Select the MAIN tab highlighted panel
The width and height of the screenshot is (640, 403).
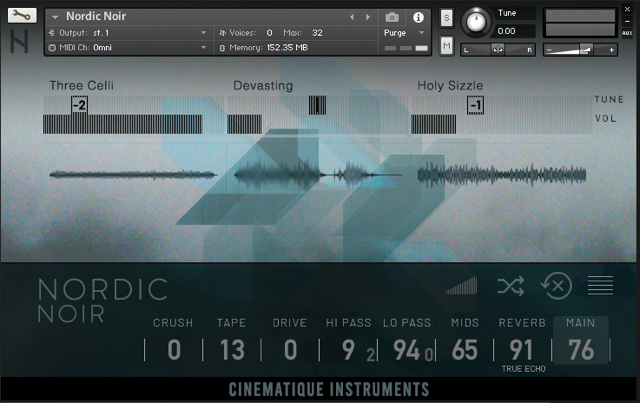580,340
